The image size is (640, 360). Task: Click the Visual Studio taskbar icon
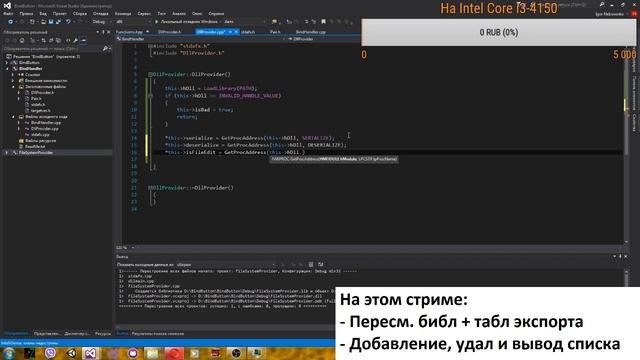pyautogui.click(x=90, y=353)
